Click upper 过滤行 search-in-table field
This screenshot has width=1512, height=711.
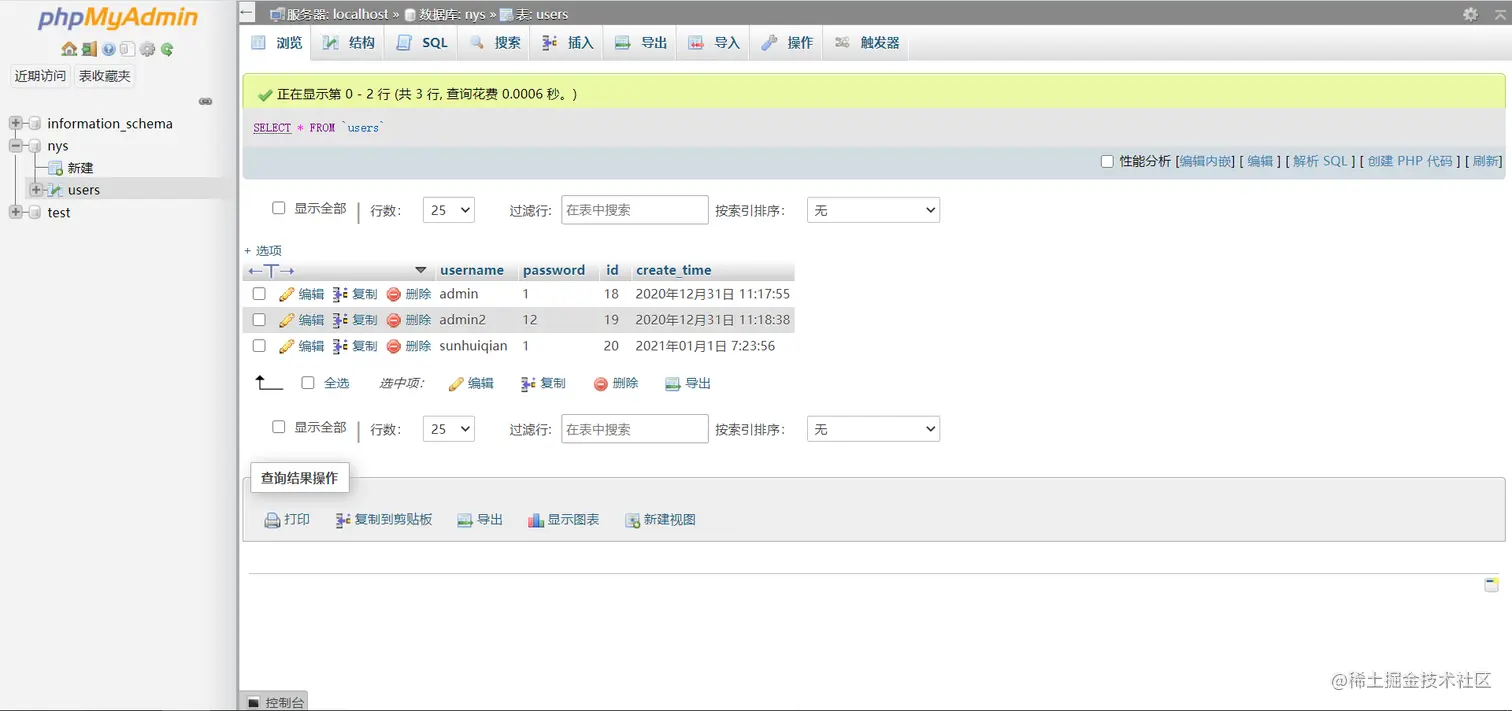point(635,210)
